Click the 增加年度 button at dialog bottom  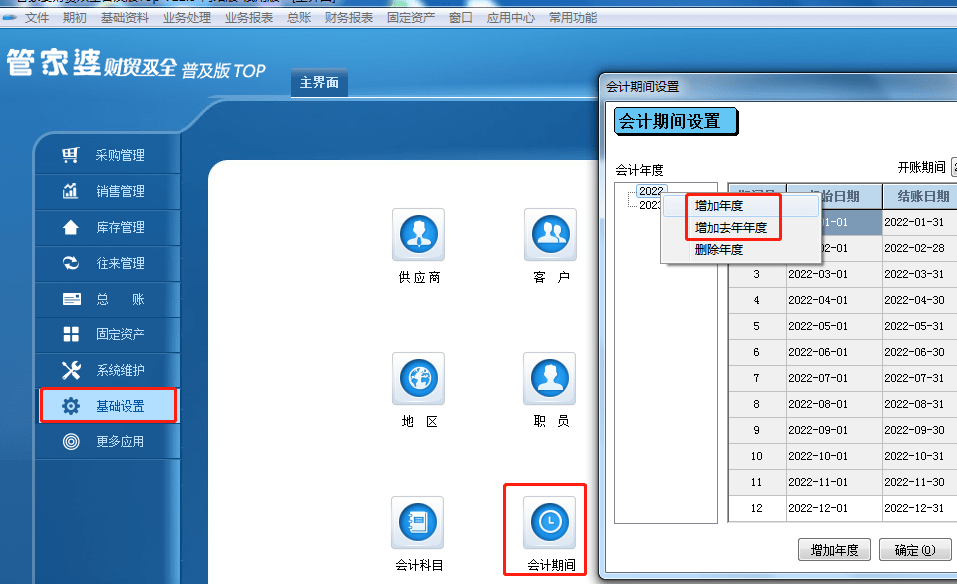click(x=834, y=550)
